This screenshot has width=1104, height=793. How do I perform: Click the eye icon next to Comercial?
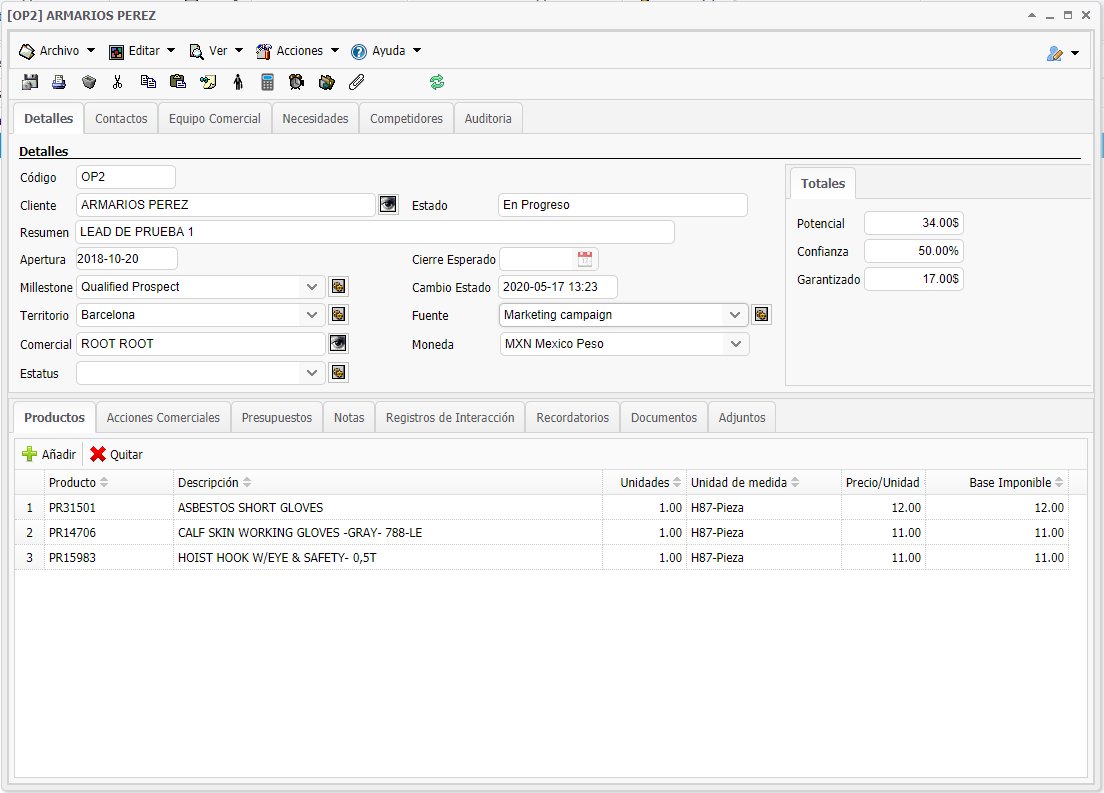(339, 343)
